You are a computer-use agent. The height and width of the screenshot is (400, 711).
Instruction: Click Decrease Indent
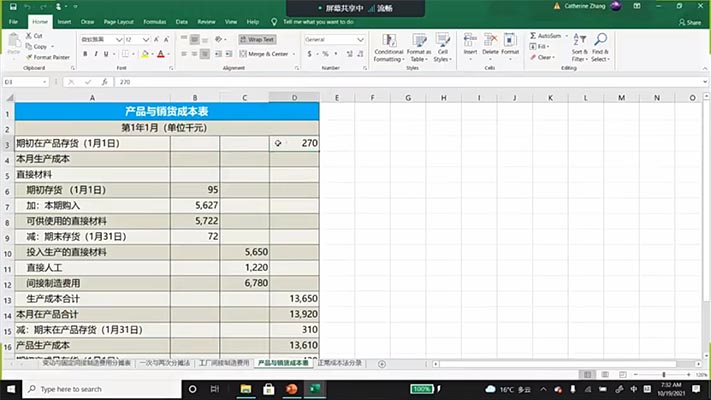[219, 54]
